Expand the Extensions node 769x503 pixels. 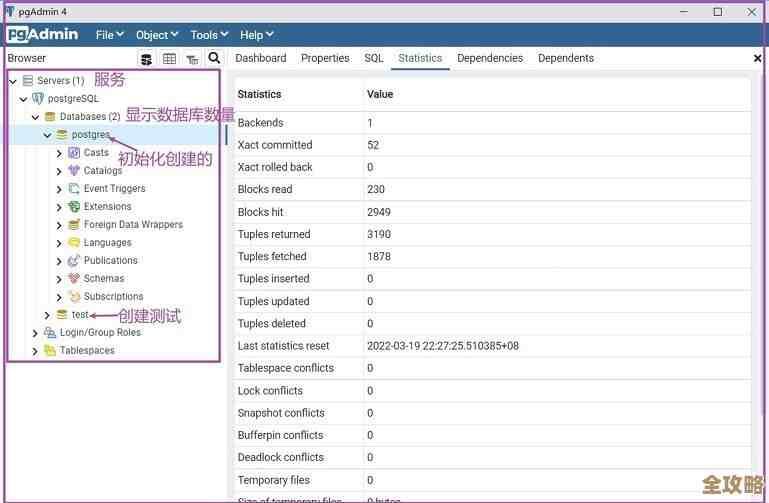coord(59,207)
